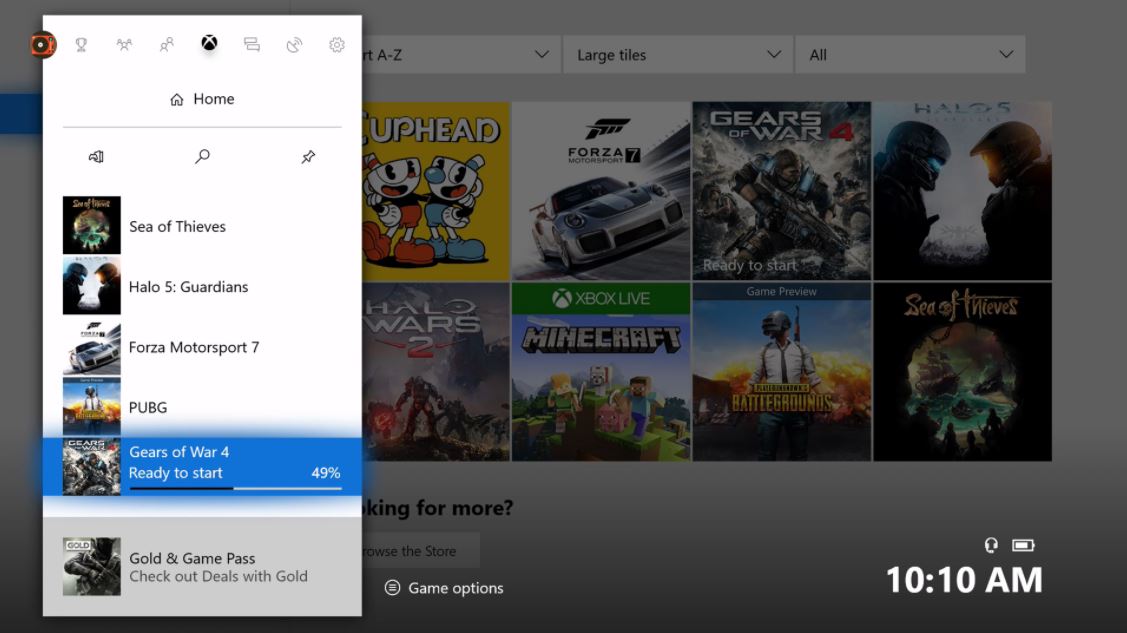1127x633 pixels.
Task: Click the PUBG guide thumbnail
Action: tap(91, 407)
